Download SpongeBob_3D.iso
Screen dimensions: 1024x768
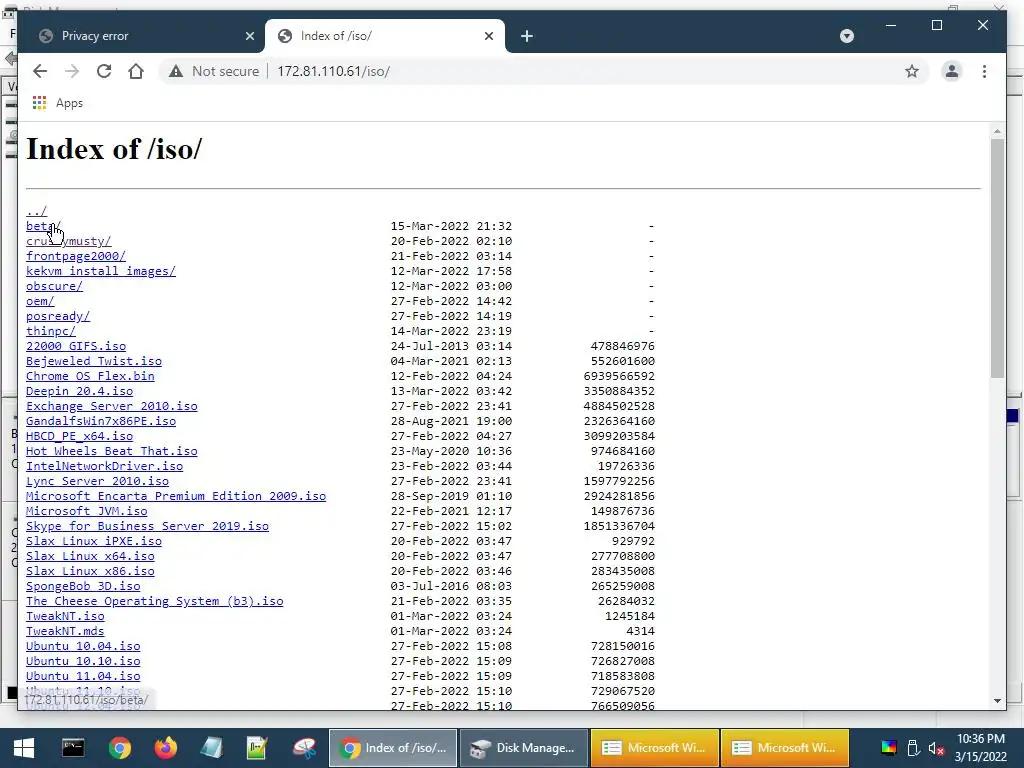click(x=83, y=586)
